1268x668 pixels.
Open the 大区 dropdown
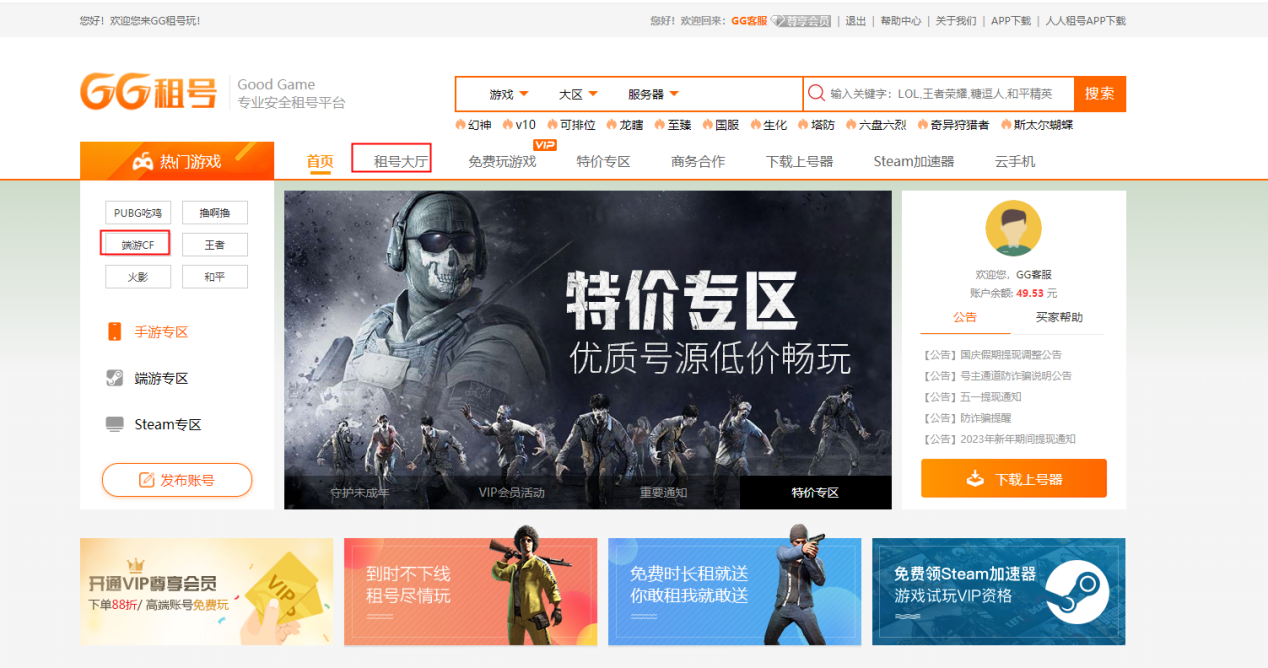pos(578,94)
